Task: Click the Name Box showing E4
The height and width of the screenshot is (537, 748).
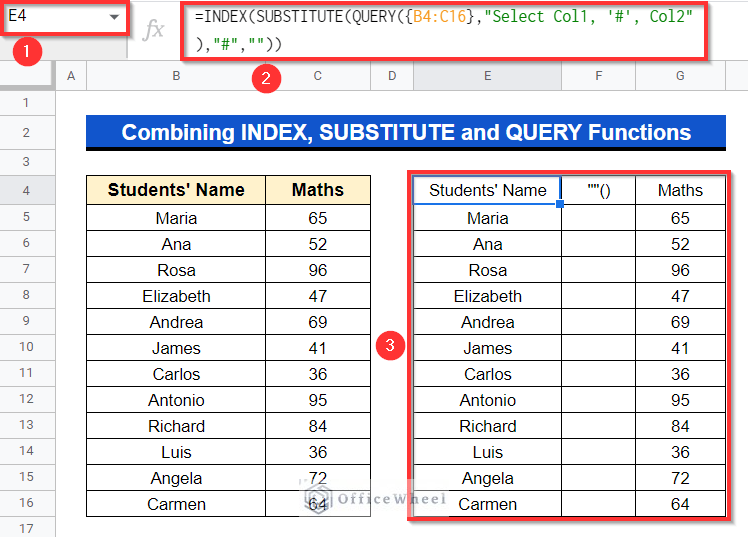Action: click(x=64, y=17)
